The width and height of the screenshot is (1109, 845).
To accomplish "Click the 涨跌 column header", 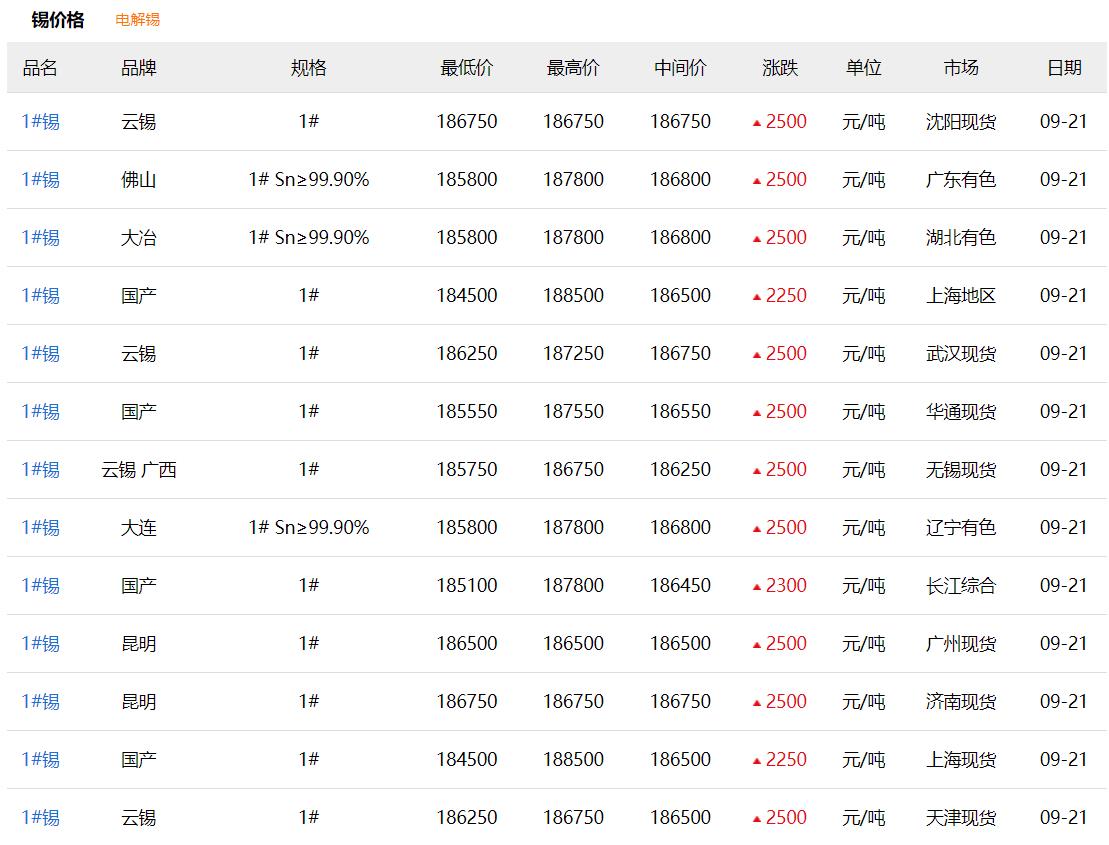I will point(780,68).
